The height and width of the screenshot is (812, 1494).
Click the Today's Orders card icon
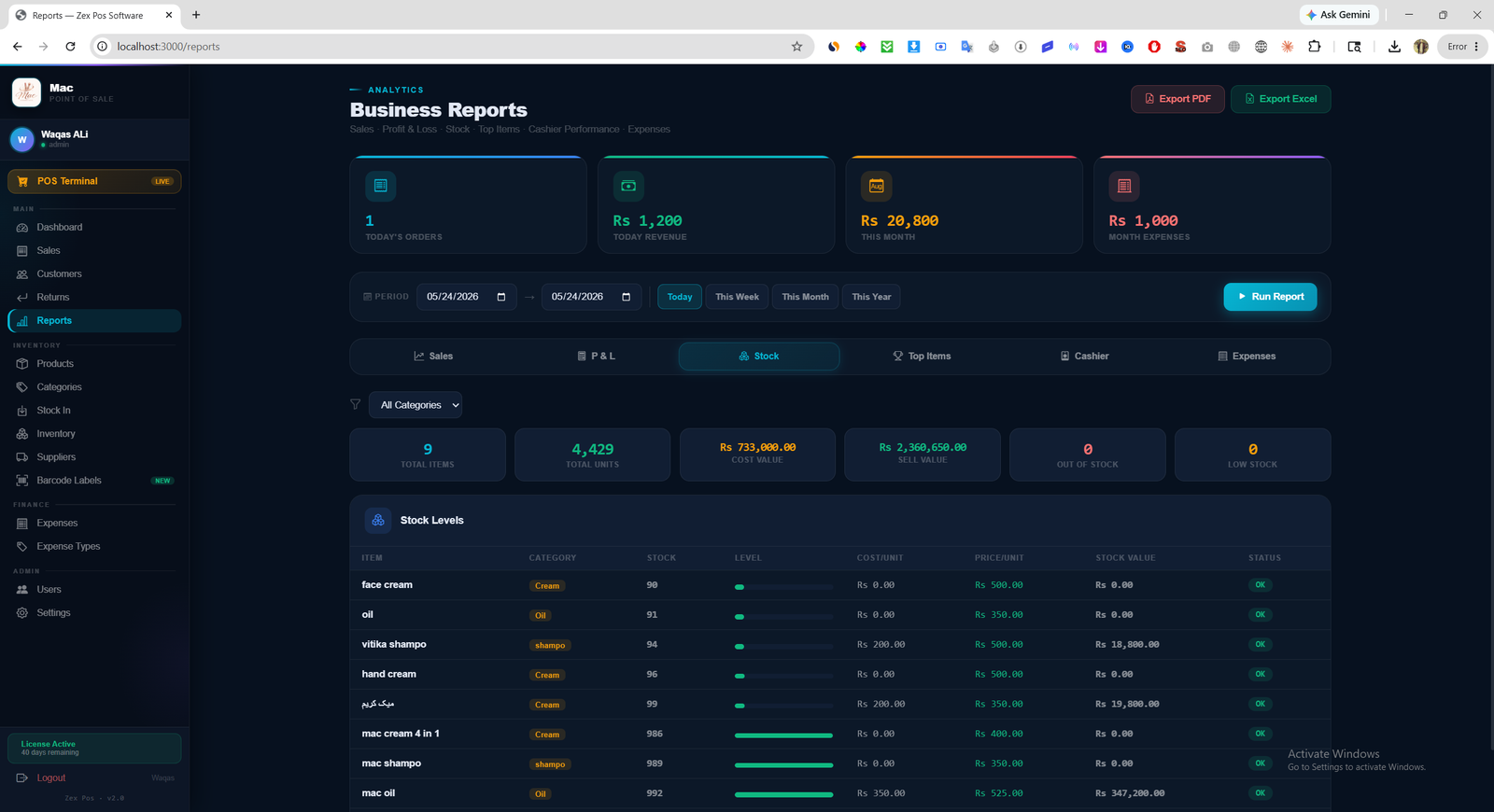pyautogui.click(x=380, y=186)
